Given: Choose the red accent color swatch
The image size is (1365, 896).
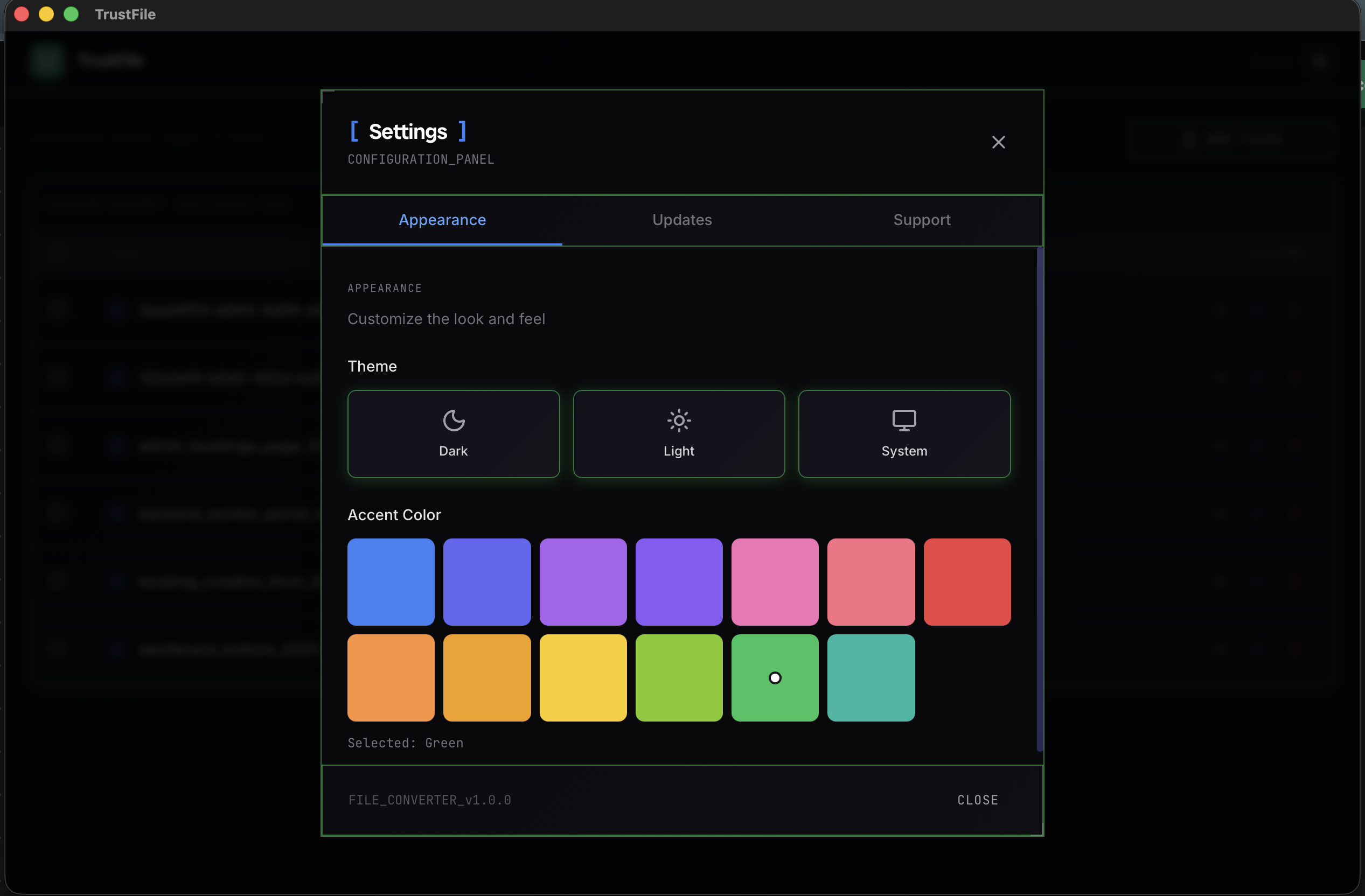Looking at the screenshot, I should point(966,582).
